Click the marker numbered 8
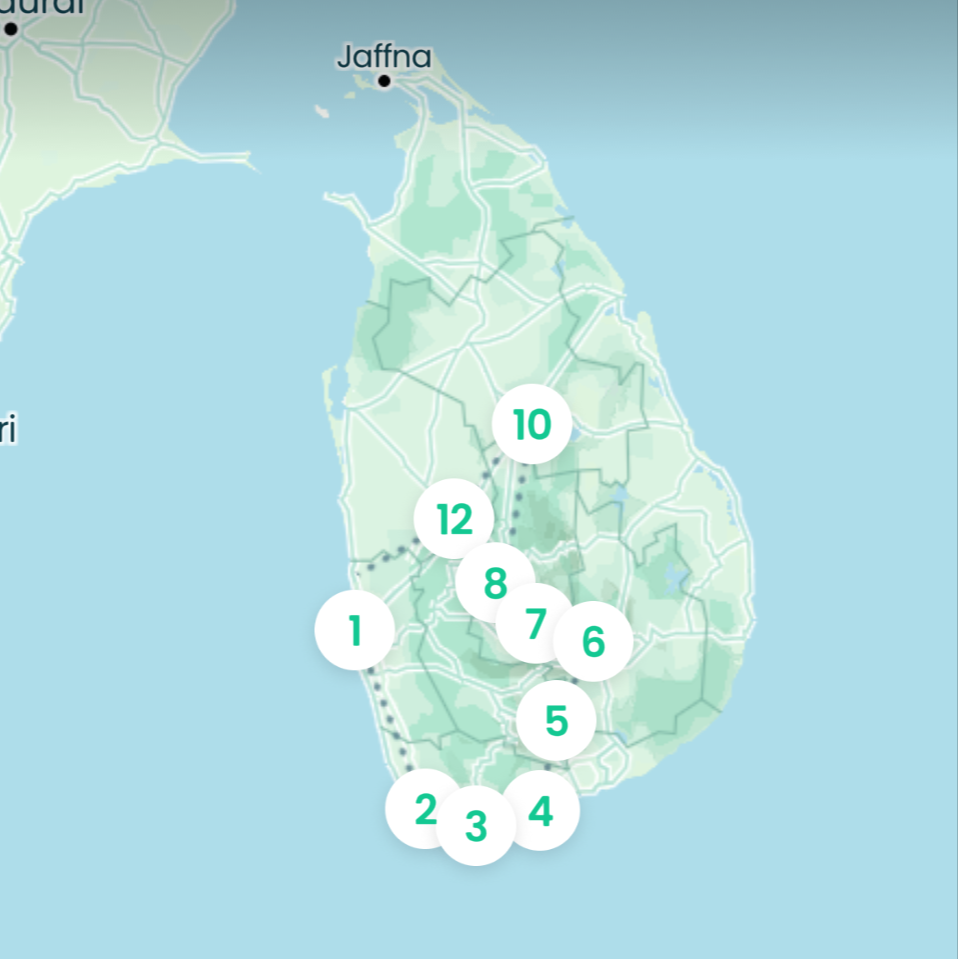958x959 pixels. click(x=494, y=582)
